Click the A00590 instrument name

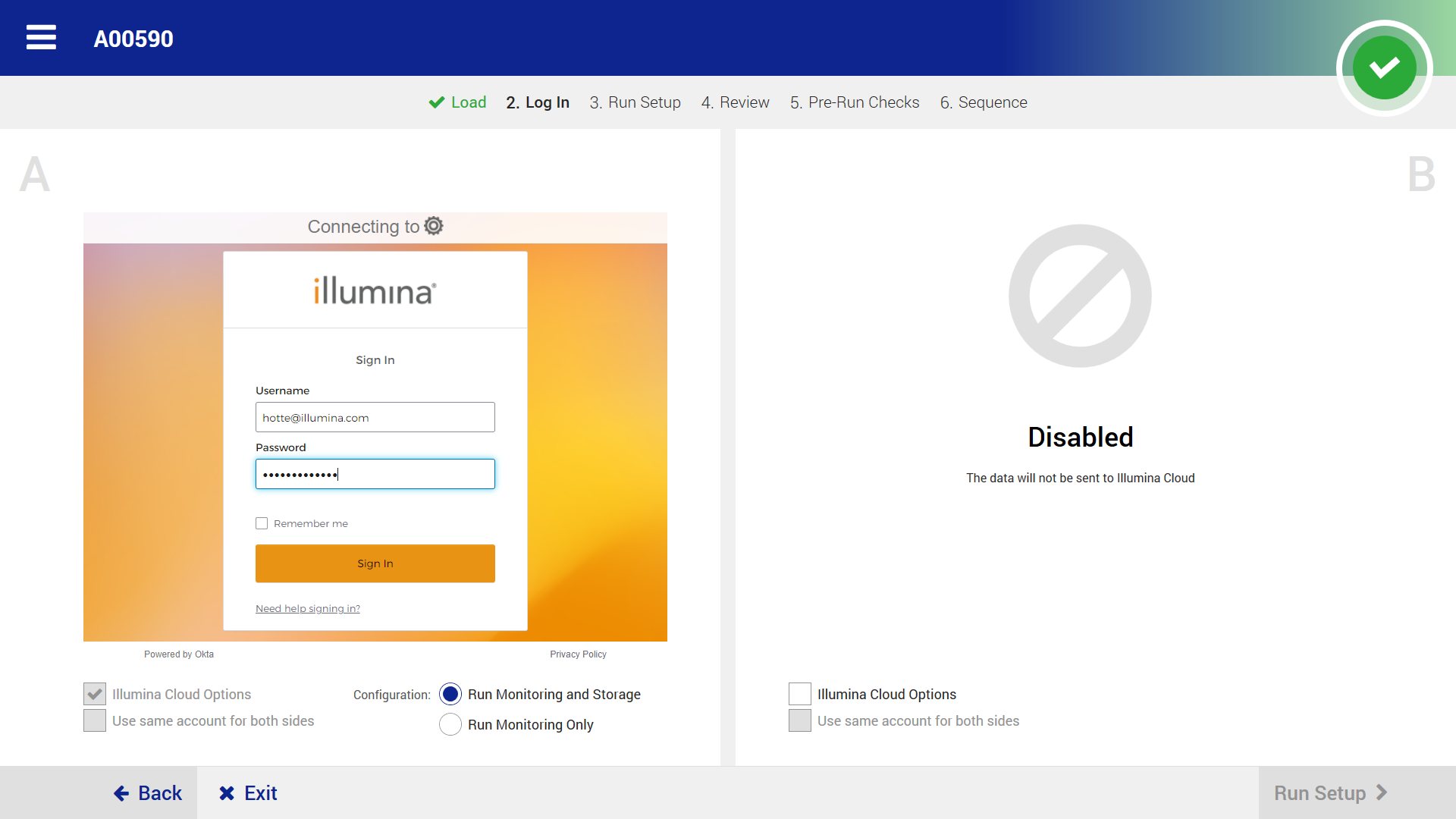click(x=133, y=39)
